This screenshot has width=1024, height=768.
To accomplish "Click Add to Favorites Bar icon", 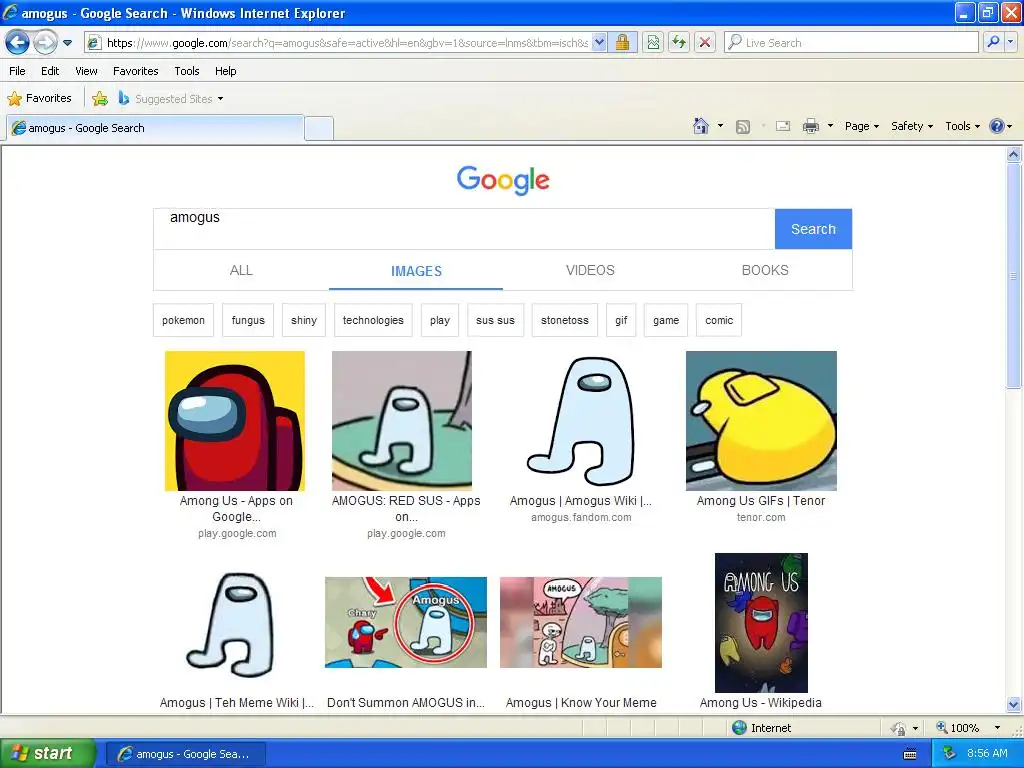I will (100, 99).
